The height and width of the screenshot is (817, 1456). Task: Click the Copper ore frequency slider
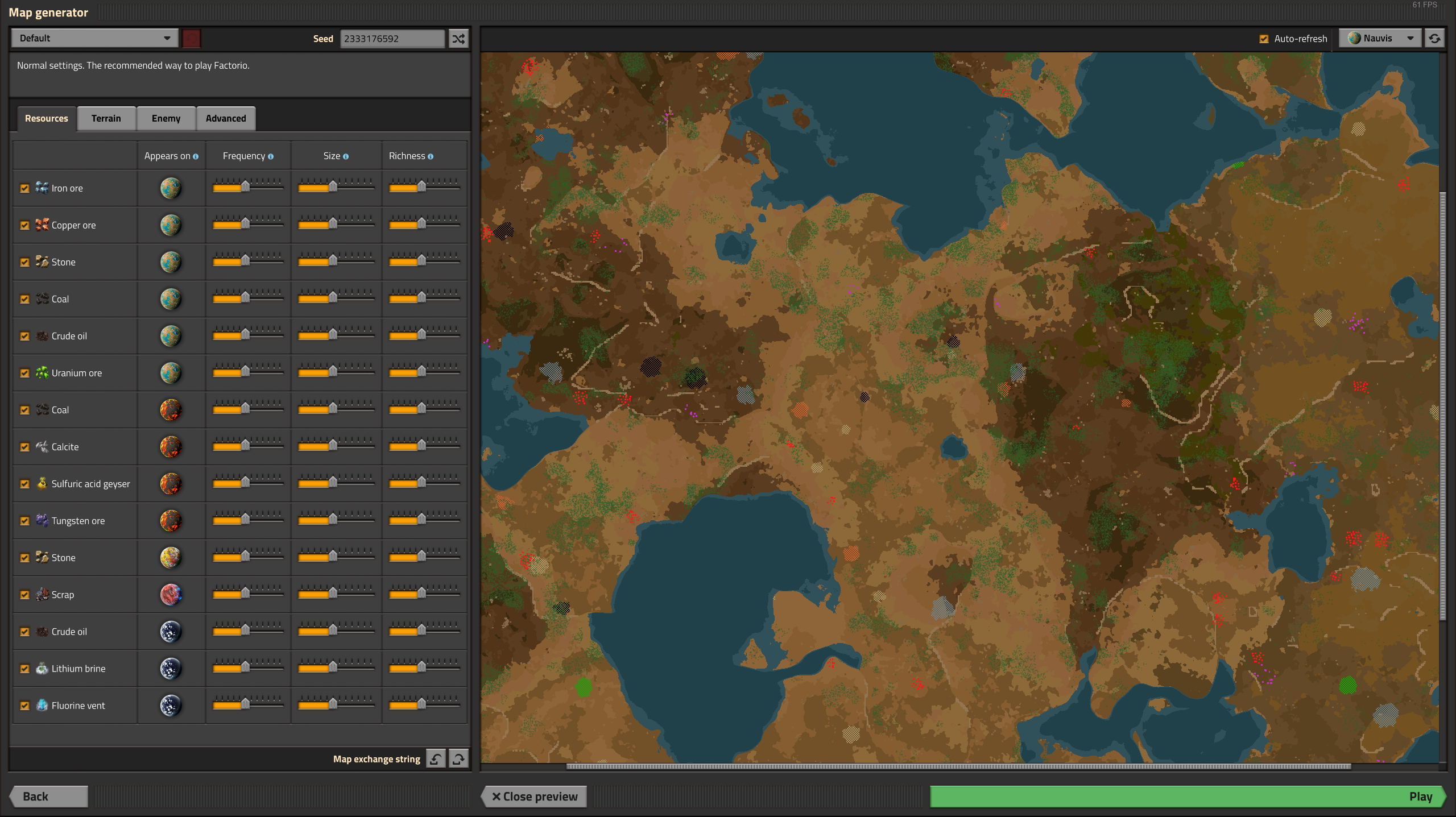pos(246,223)
